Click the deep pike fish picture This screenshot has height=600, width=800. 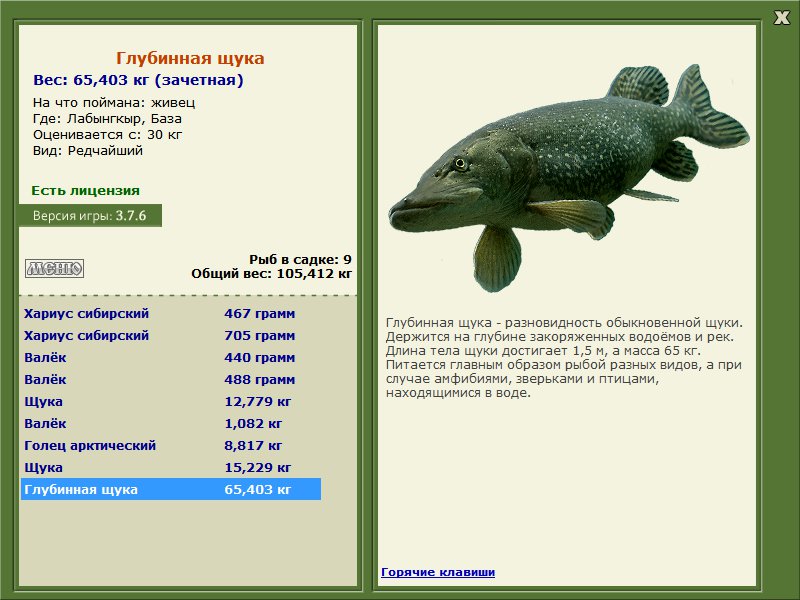(569, 176)
